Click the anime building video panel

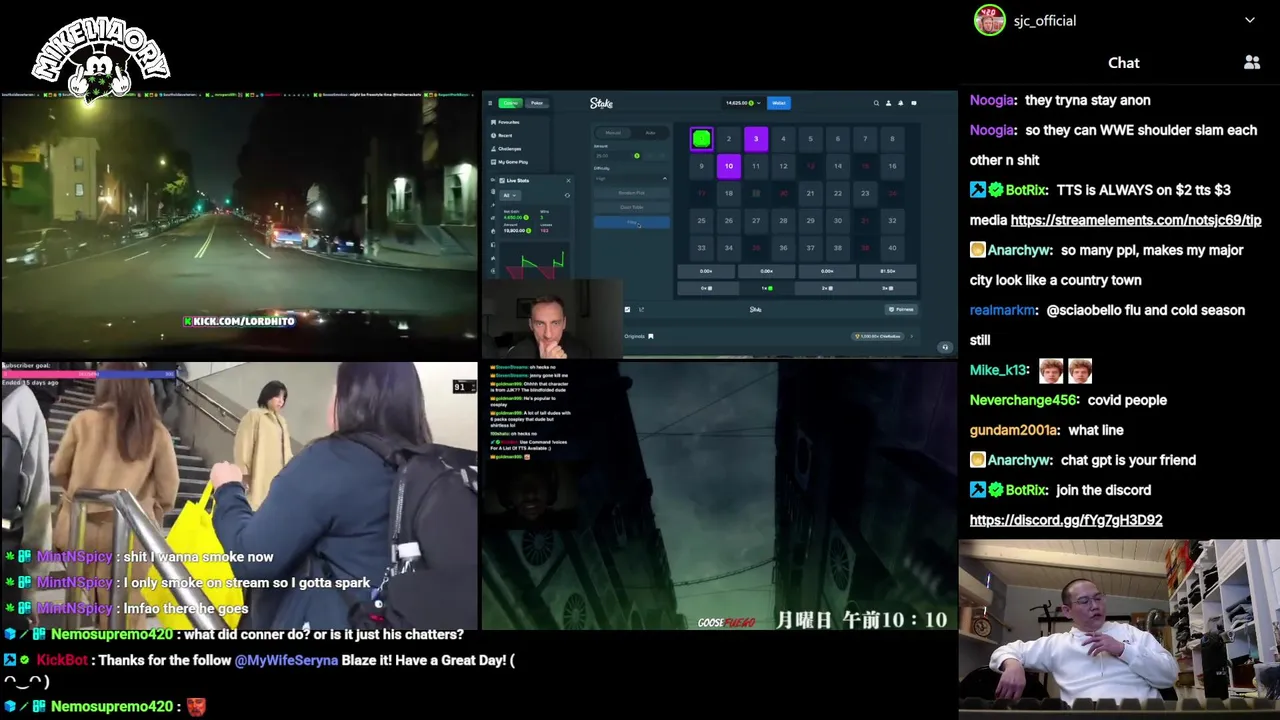coord(720,496)
